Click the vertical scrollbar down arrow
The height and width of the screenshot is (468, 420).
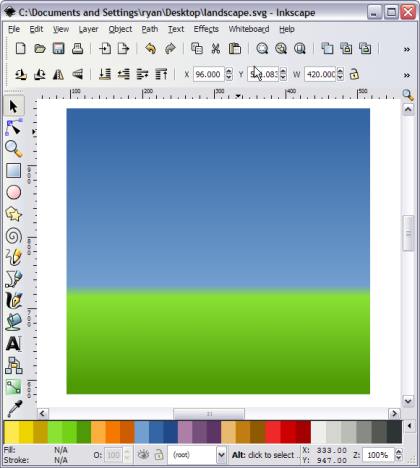tap(408, 401)
